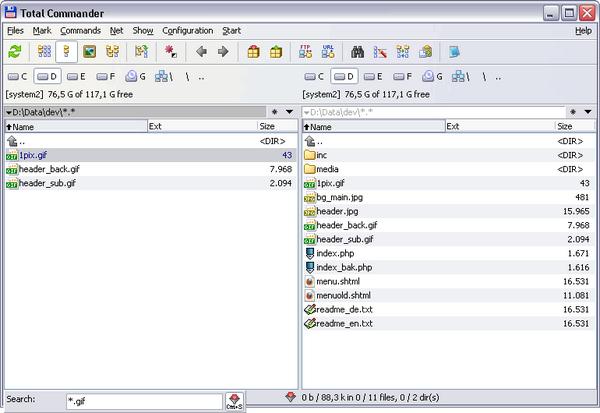Select 1pix.gif in left panel

(x=151, y=155)
